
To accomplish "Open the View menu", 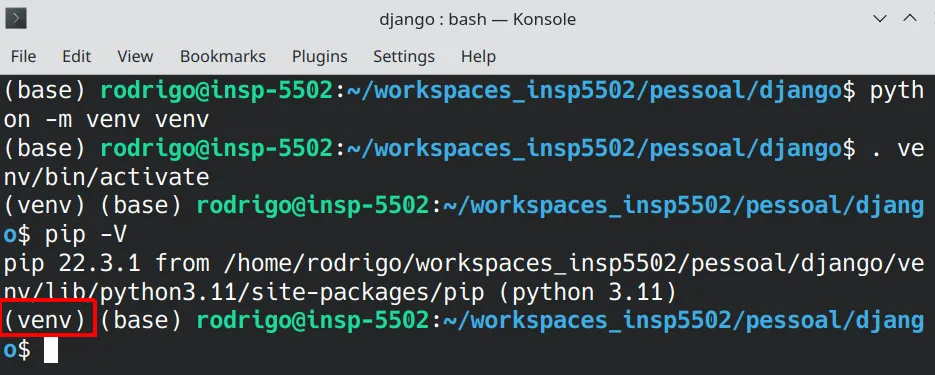I will (135, 57).
